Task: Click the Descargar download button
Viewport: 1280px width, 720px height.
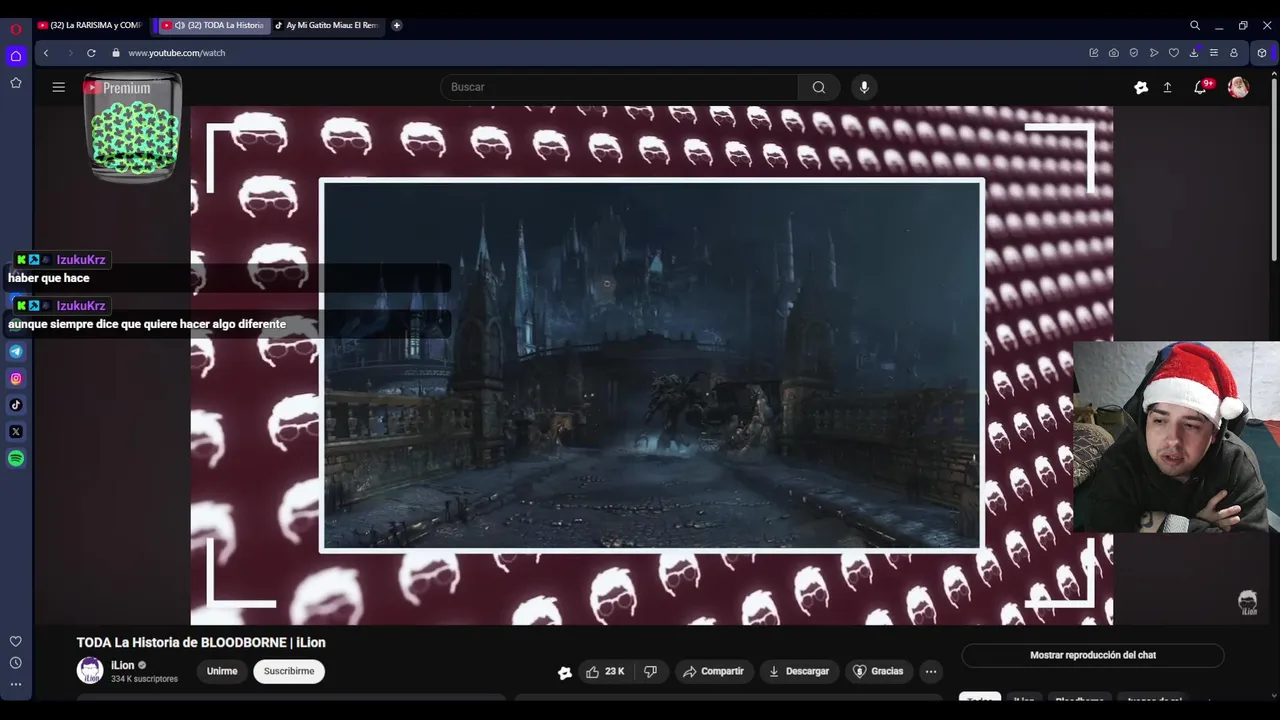Action: point(799,671)
